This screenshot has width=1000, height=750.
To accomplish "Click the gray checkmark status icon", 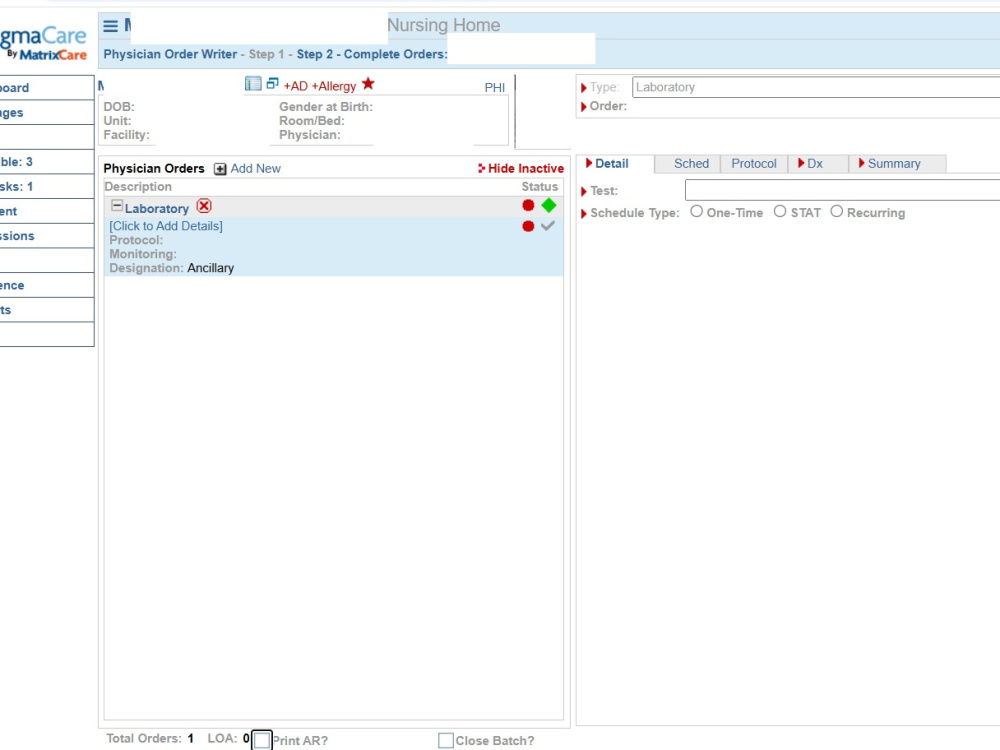I will pyautogui.click(x=548, y=226).
